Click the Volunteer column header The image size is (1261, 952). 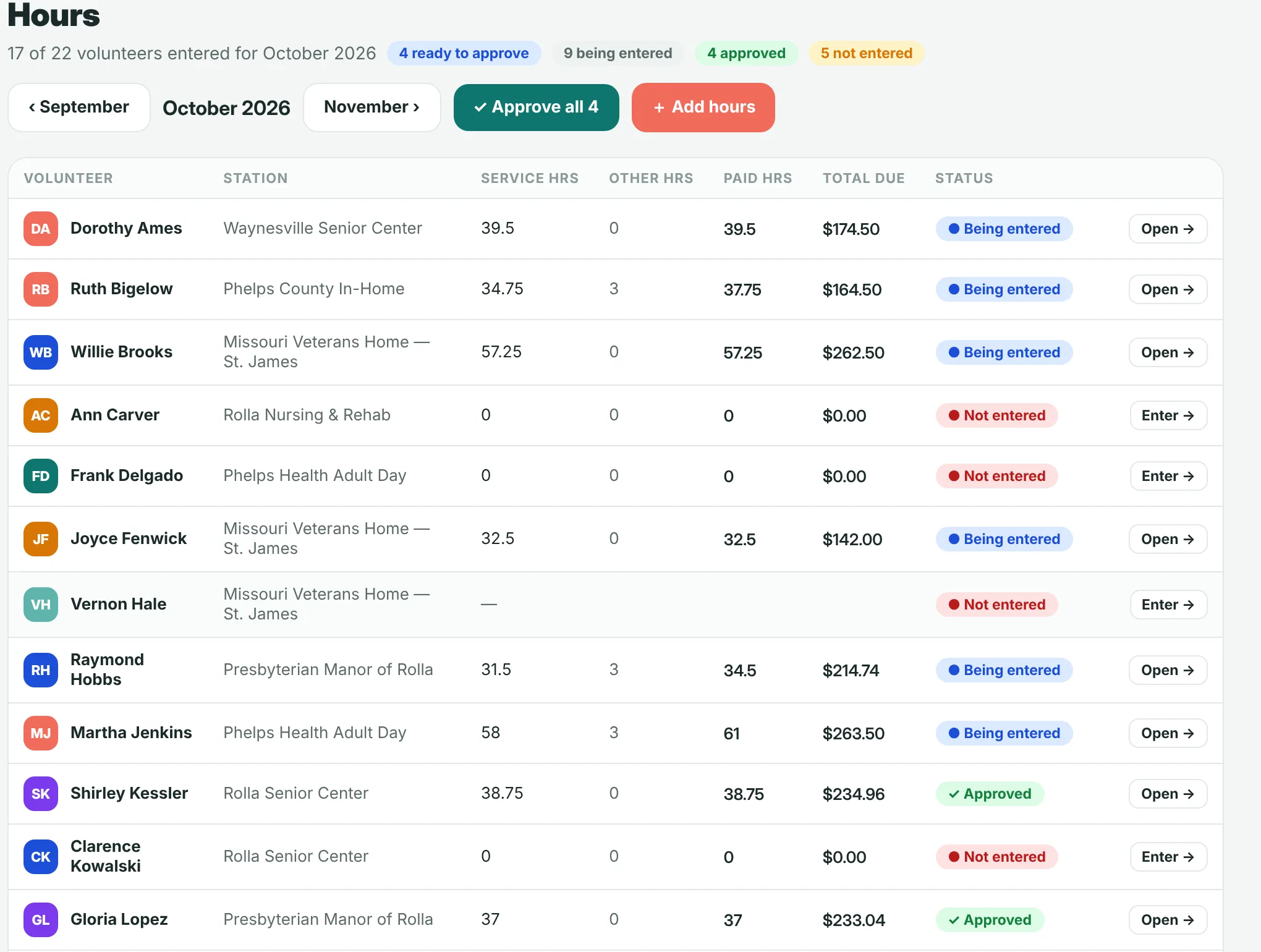click(x=68, y=178)
